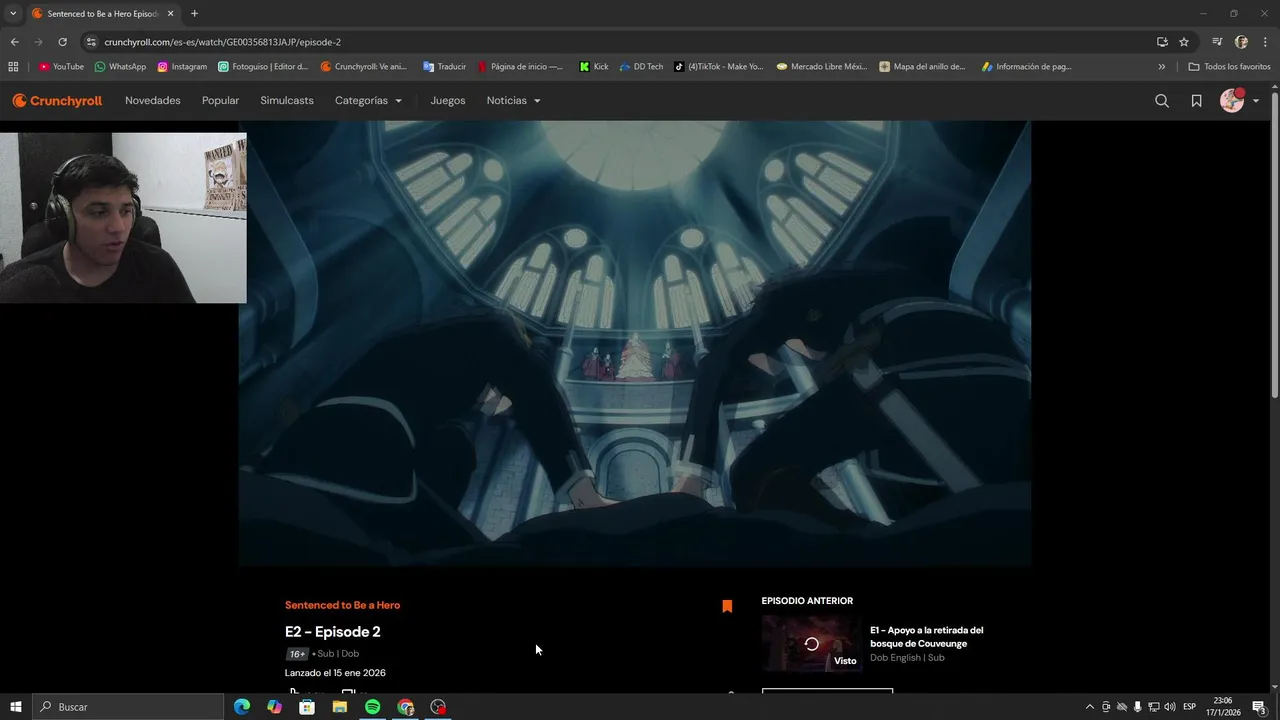Open the Crunchyroll watchlist bookmark icon in header
Image resolution: width=1280 pixels, height=720 pixels.
coord(1196,101)
